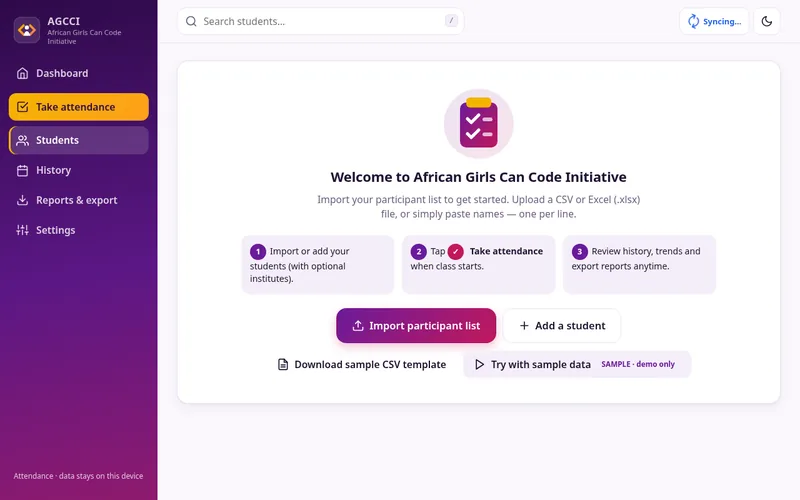Click the Take attendance checkbox icon
Screen dimensions: 800x500
(x=22, y=107)
